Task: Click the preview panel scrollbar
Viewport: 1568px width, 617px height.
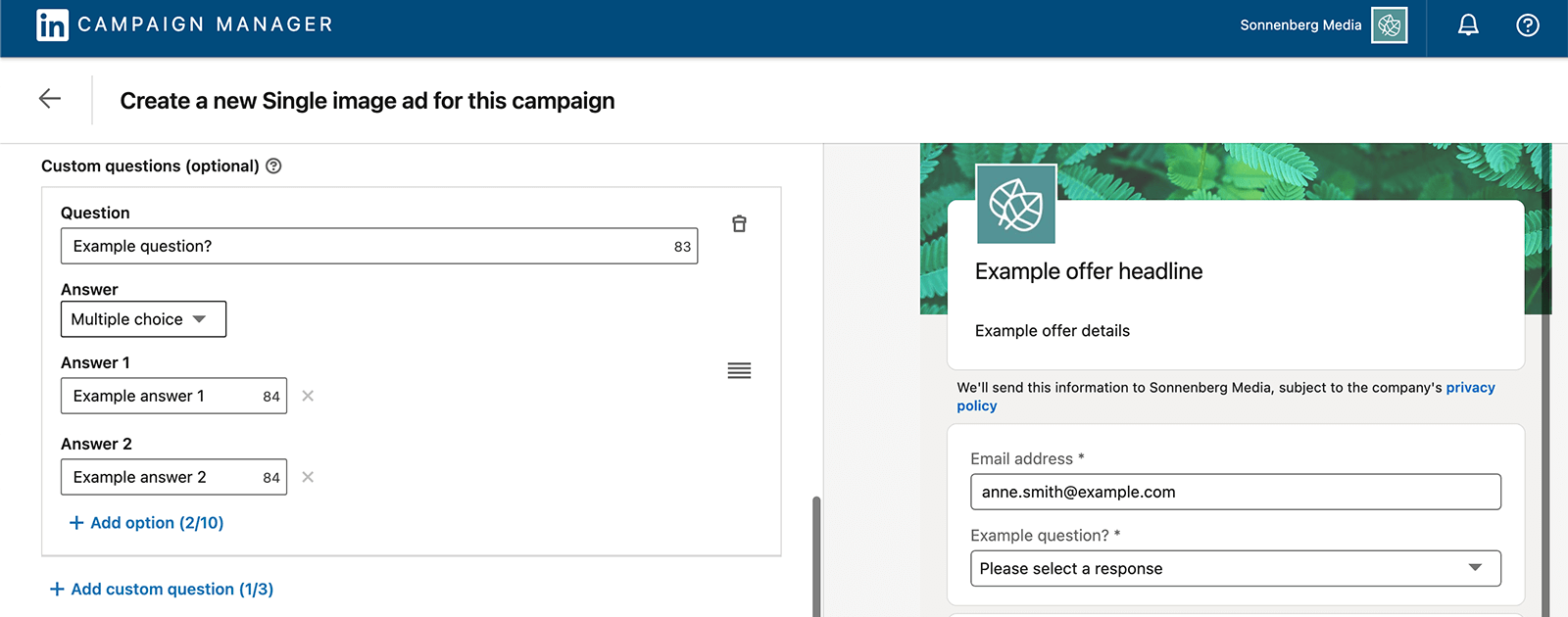Action: click(x=1546, y=380)
